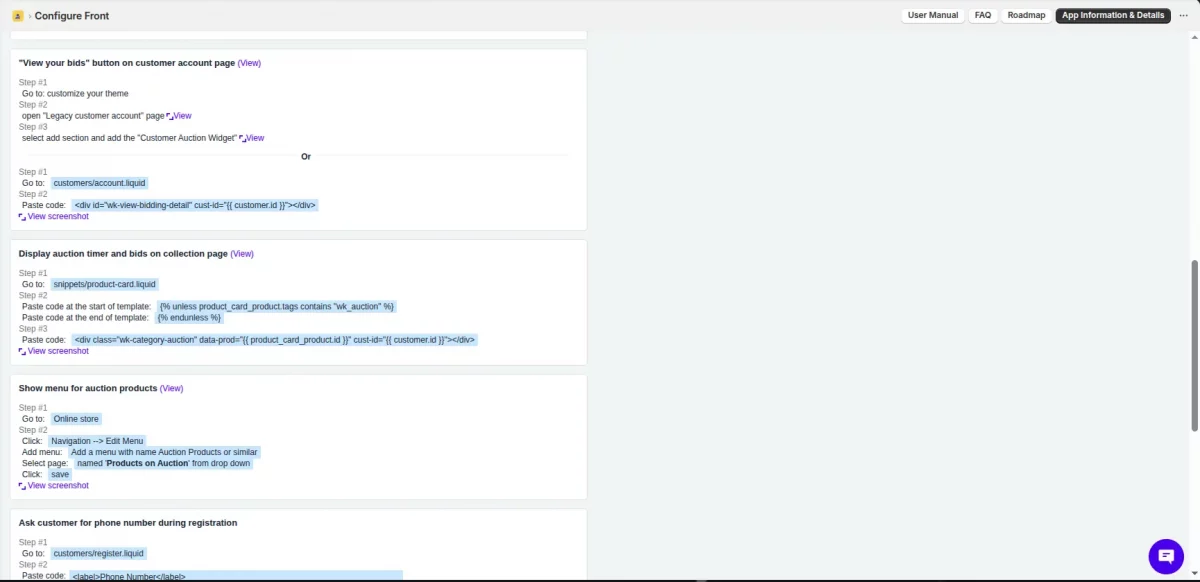
Task: View screenshot for collection page code
Action: pyautogui.click(x=58, y=351)
